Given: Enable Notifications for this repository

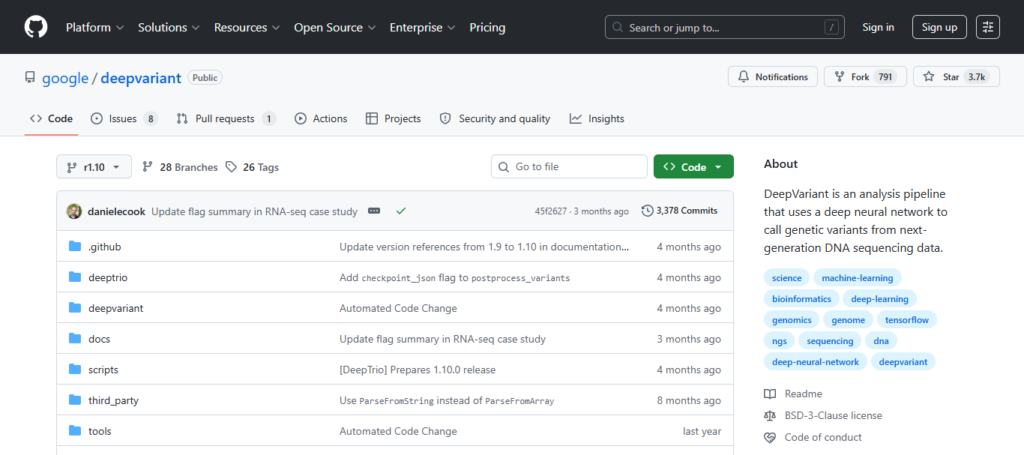Looking at the screenshot, I should (773, 77).
